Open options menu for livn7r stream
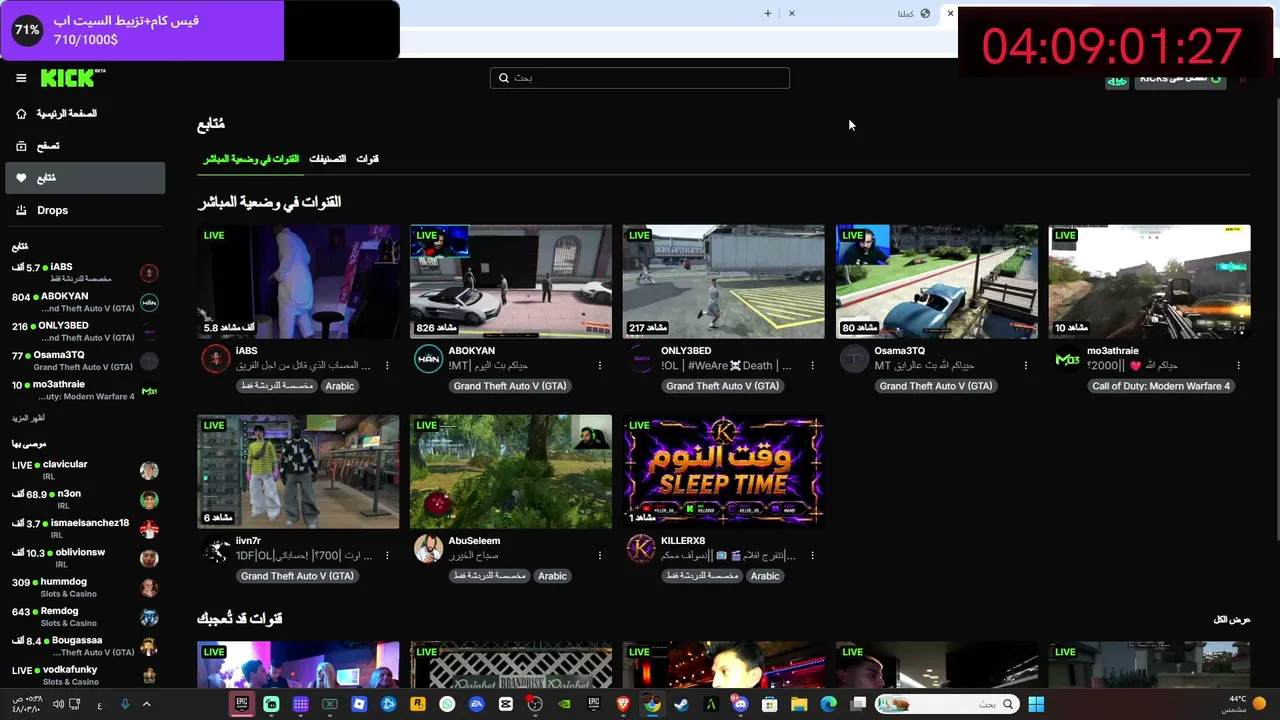Viewport: 1280px width, 720px height. coord(387,555)
